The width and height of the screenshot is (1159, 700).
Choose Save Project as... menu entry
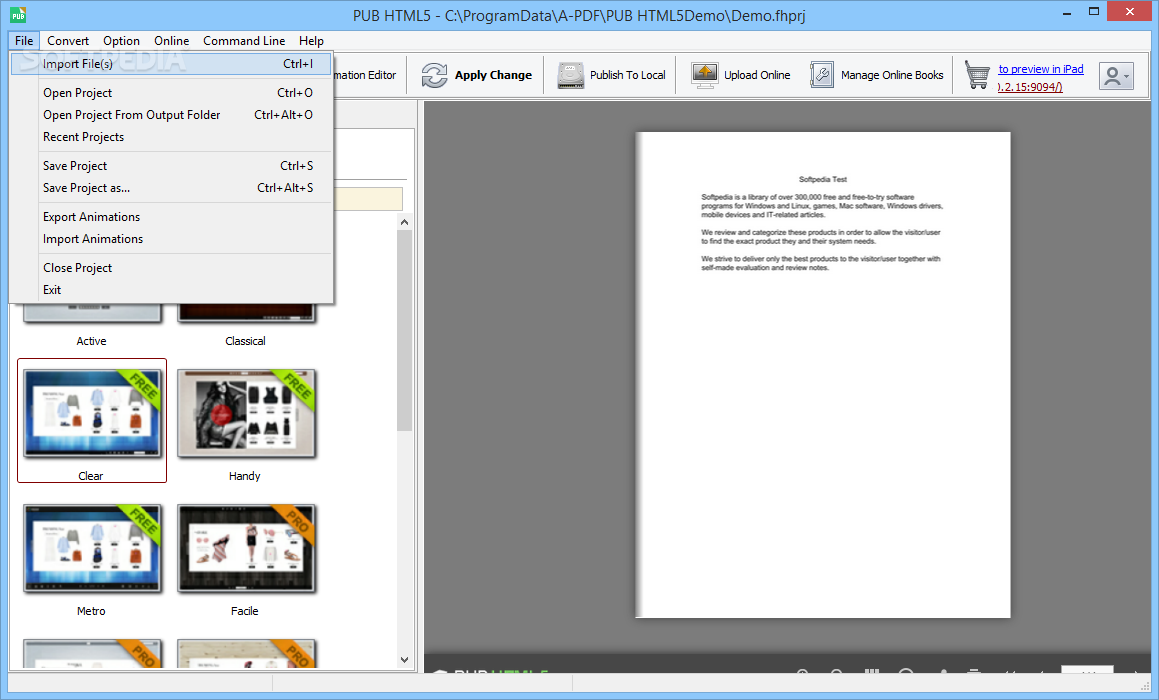[x=171, y=188]
